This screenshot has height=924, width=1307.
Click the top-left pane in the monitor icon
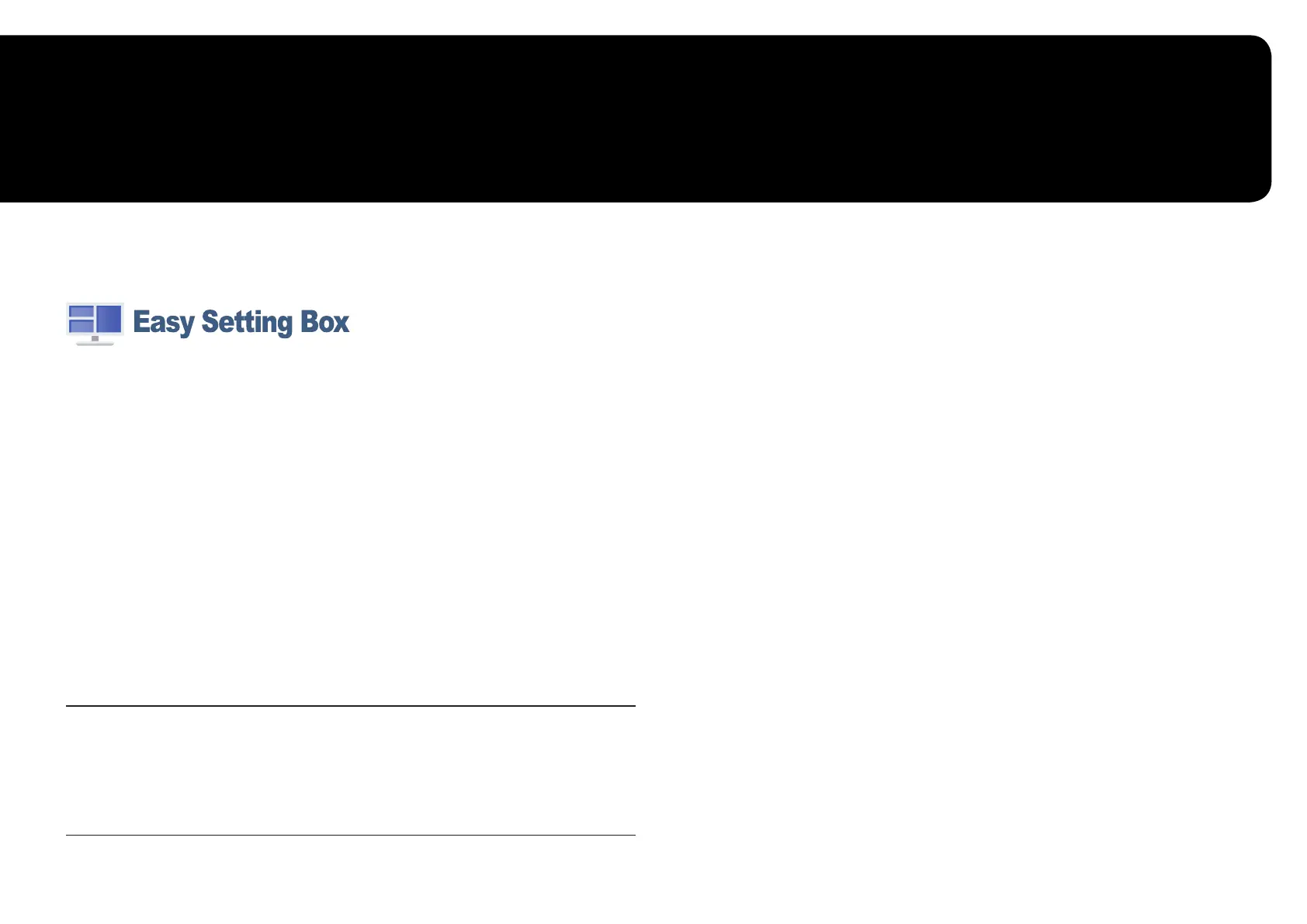[x=81, y=311]
